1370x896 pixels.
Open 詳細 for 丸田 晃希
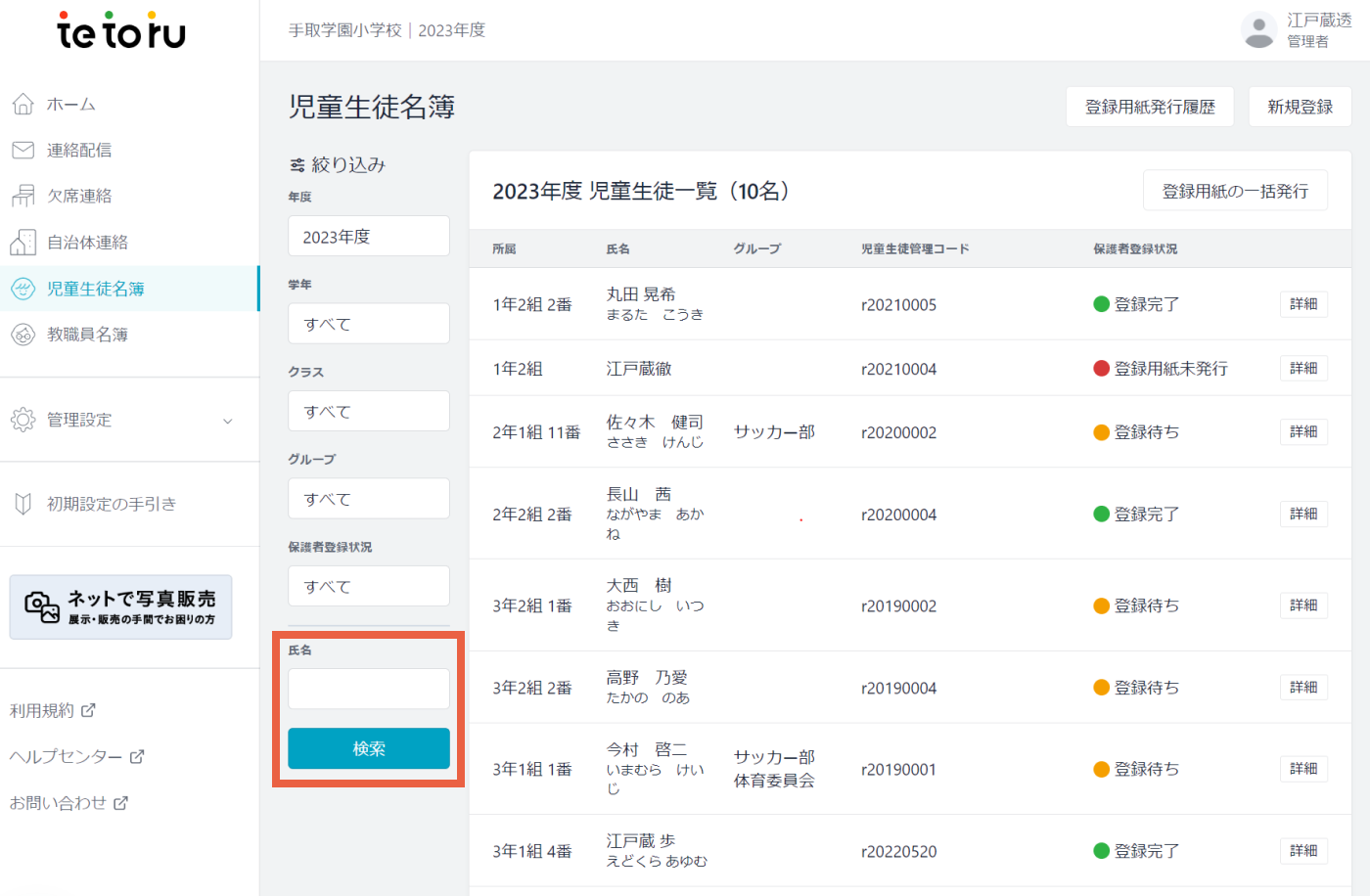[x=1303, y=304]
